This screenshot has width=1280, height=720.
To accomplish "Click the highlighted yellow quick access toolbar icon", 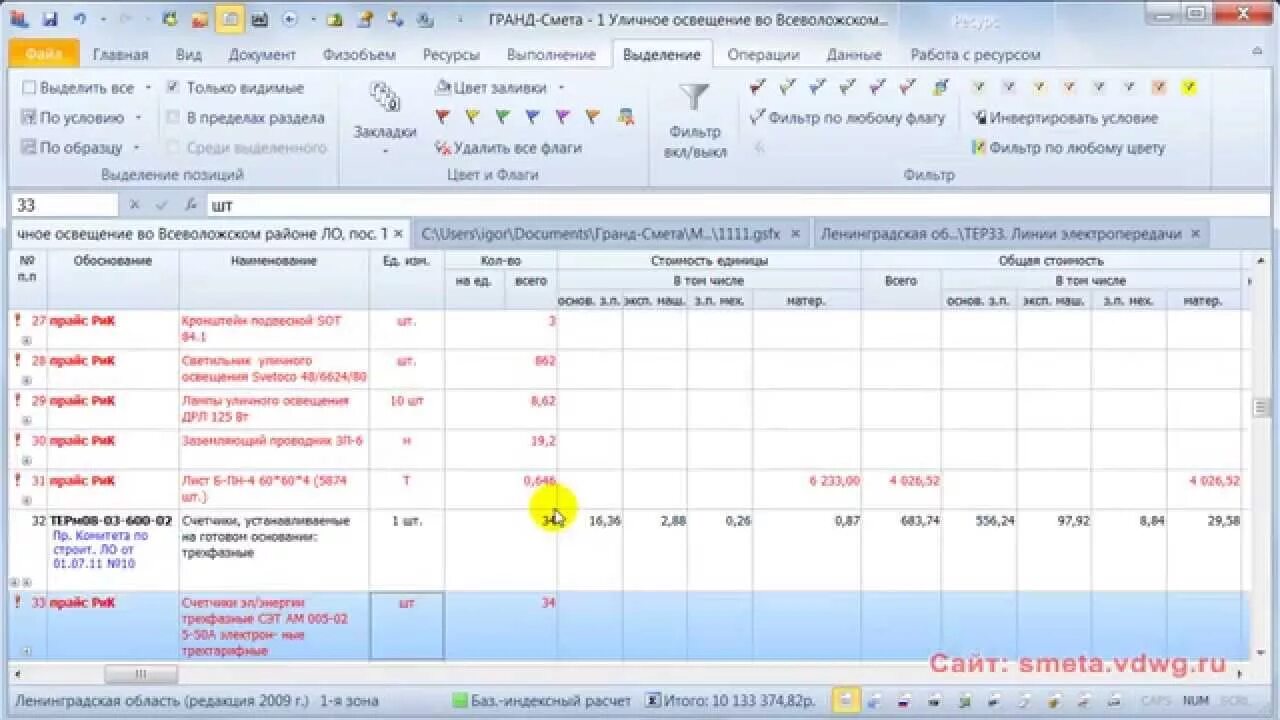I will point(230,19).
